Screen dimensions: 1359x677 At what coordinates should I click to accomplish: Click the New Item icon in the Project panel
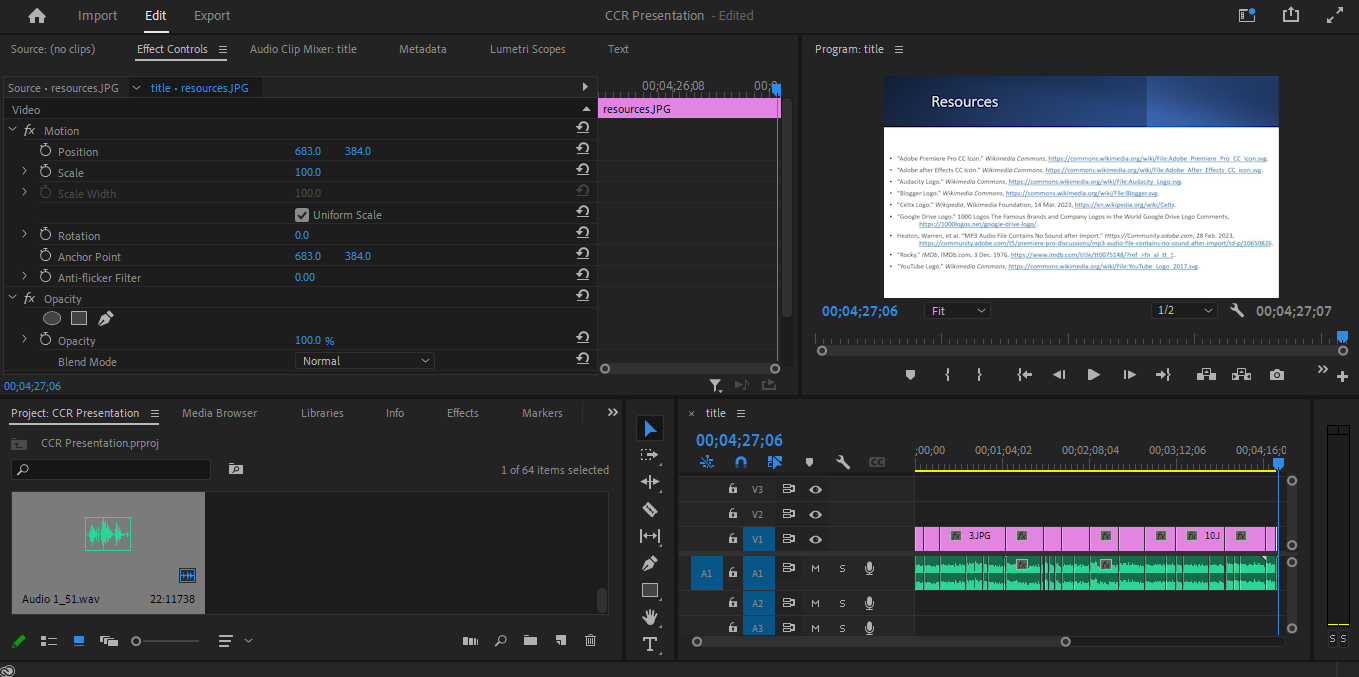[561, 640]
